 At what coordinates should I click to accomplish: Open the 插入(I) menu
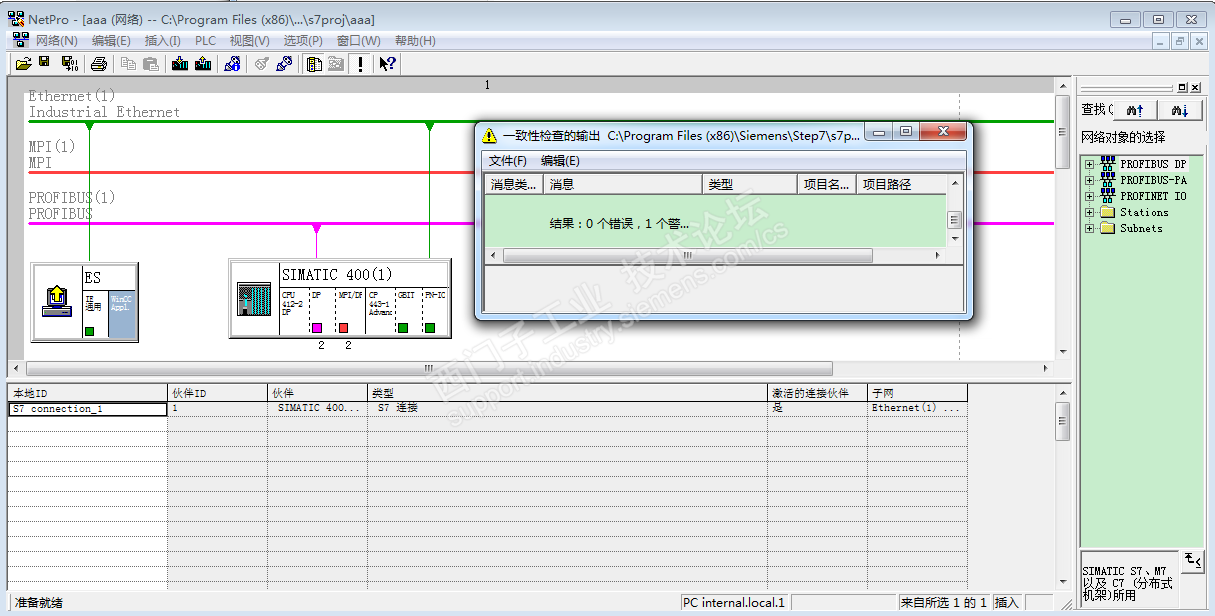163,41
